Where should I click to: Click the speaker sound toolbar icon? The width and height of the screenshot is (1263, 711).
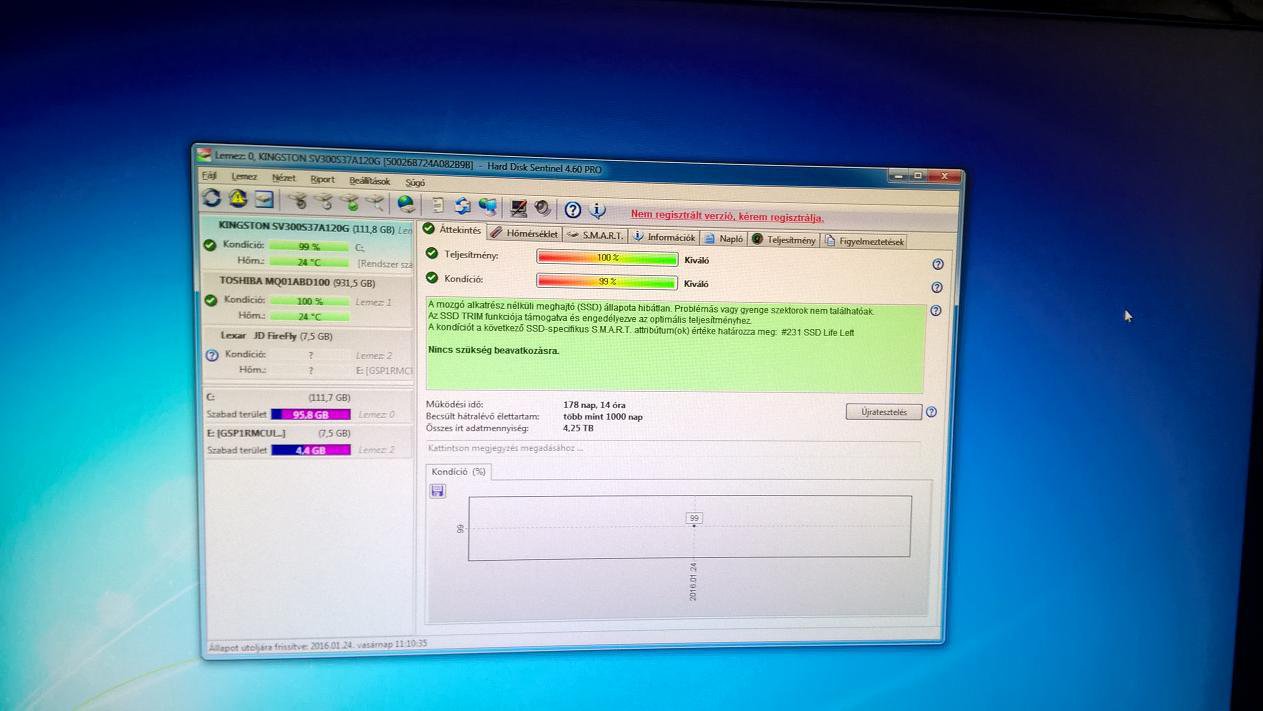tap(542, 208)
